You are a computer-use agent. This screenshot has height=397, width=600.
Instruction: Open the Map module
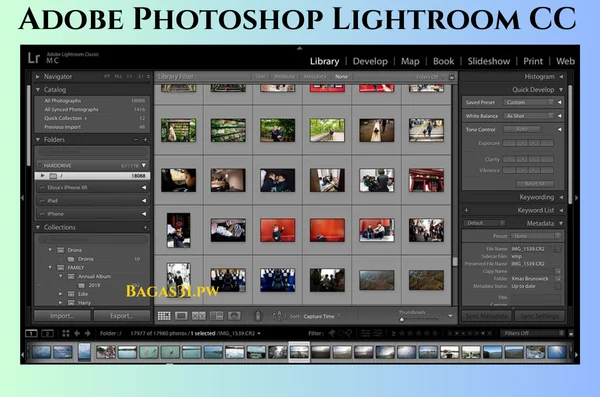(410, 61)
